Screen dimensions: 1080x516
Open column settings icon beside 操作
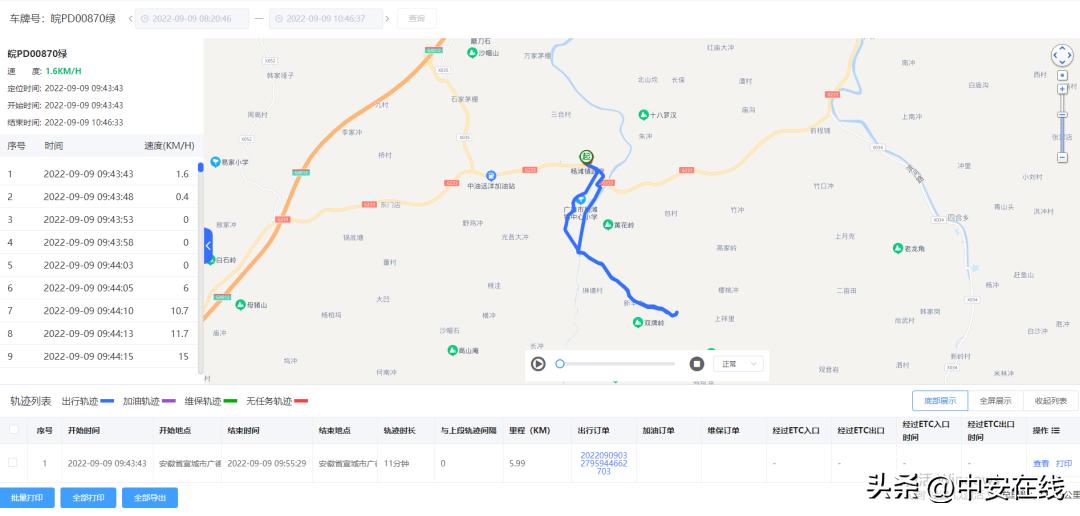1055,430
